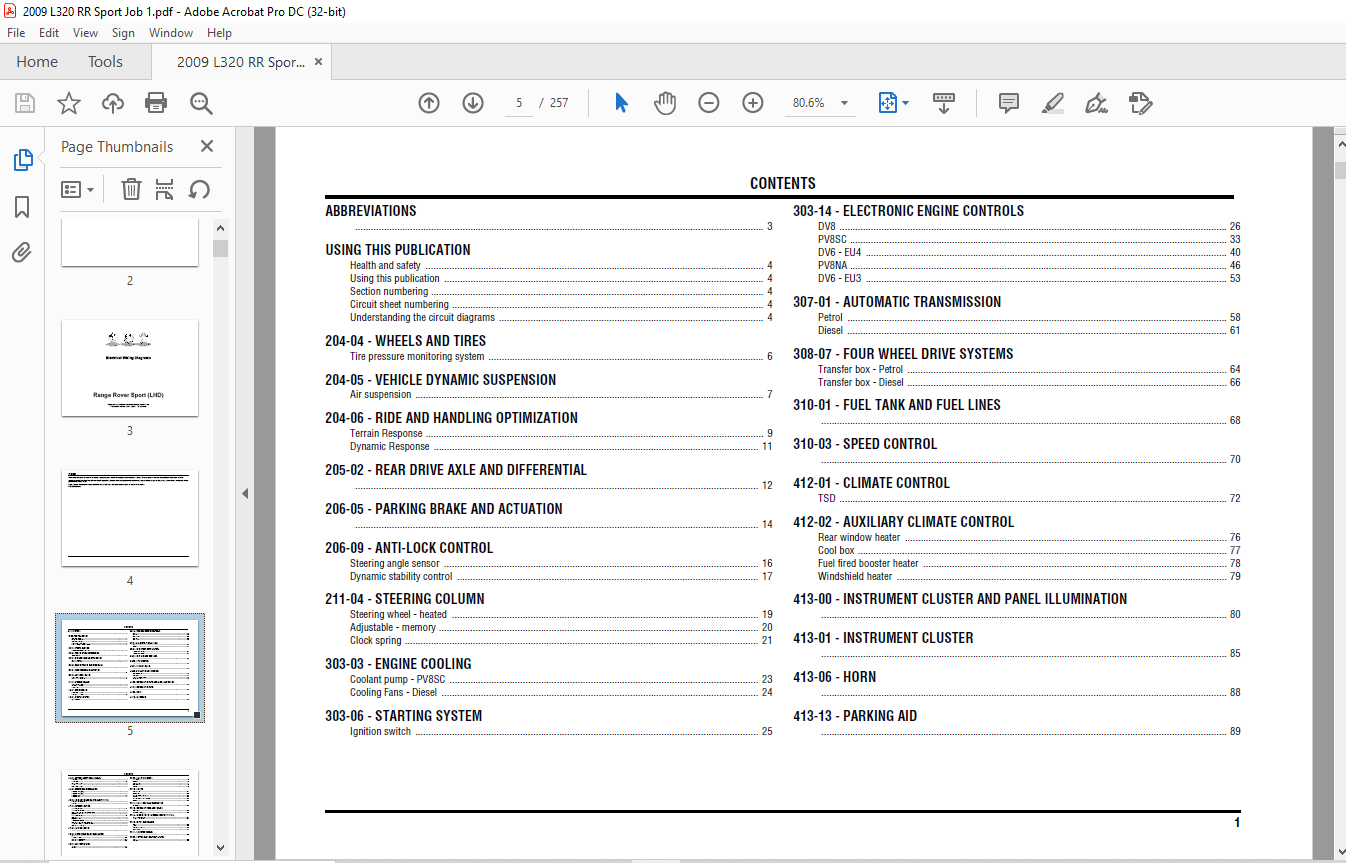Click the 'Air suspension' contents entry

pyautogui.click(x=380, y=395)
